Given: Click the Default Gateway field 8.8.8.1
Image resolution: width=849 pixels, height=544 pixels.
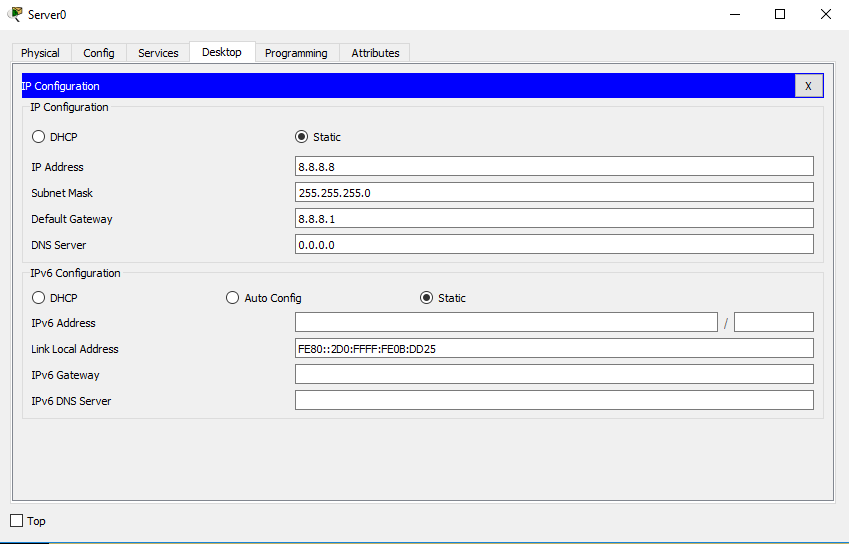Looking at the screenshot, I should 554,218.
